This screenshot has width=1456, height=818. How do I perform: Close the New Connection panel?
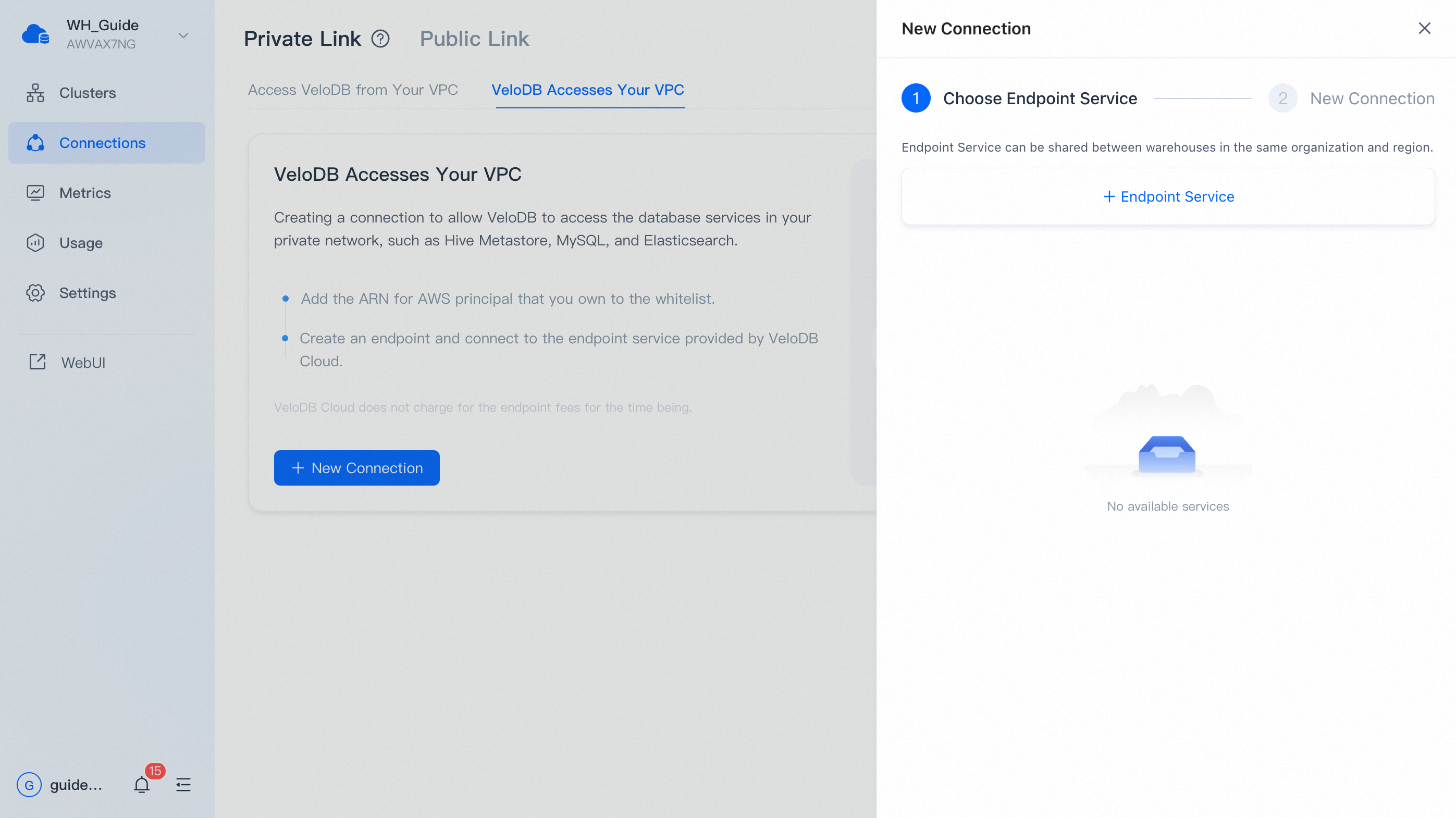point(1424,28)
